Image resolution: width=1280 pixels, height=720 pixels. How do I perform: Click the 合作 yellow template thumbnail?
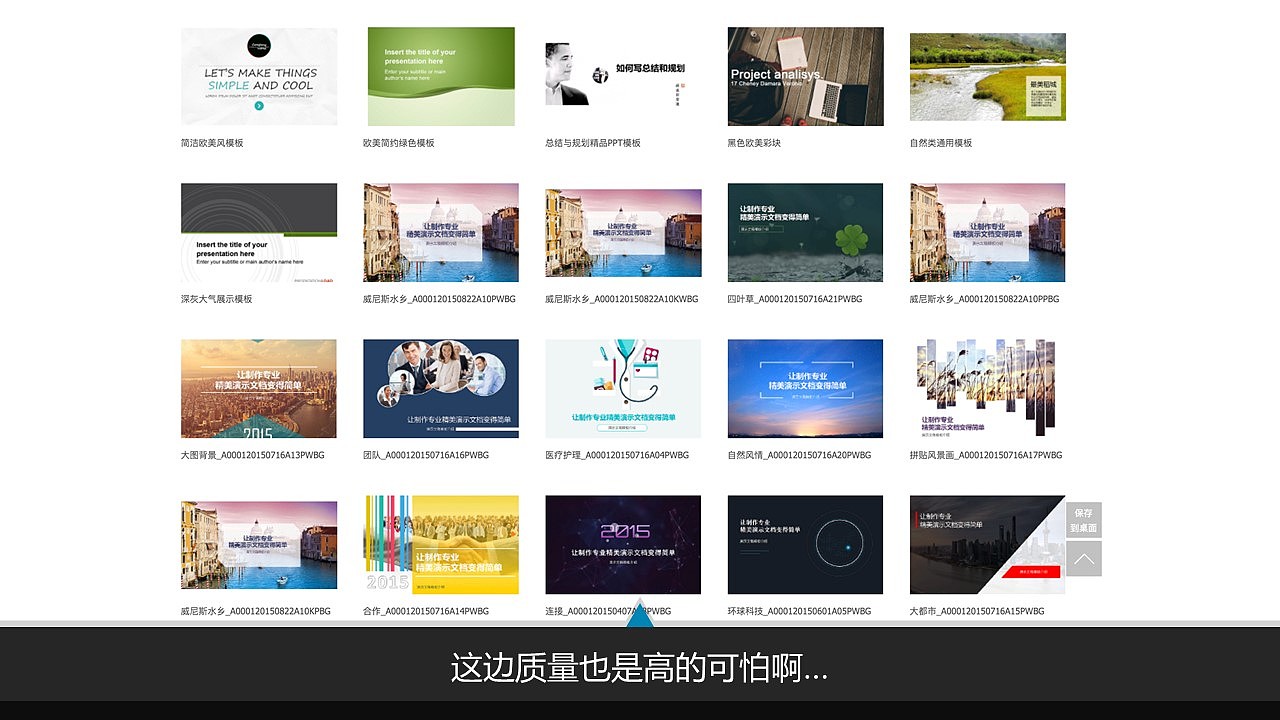(x=441, y=544)
